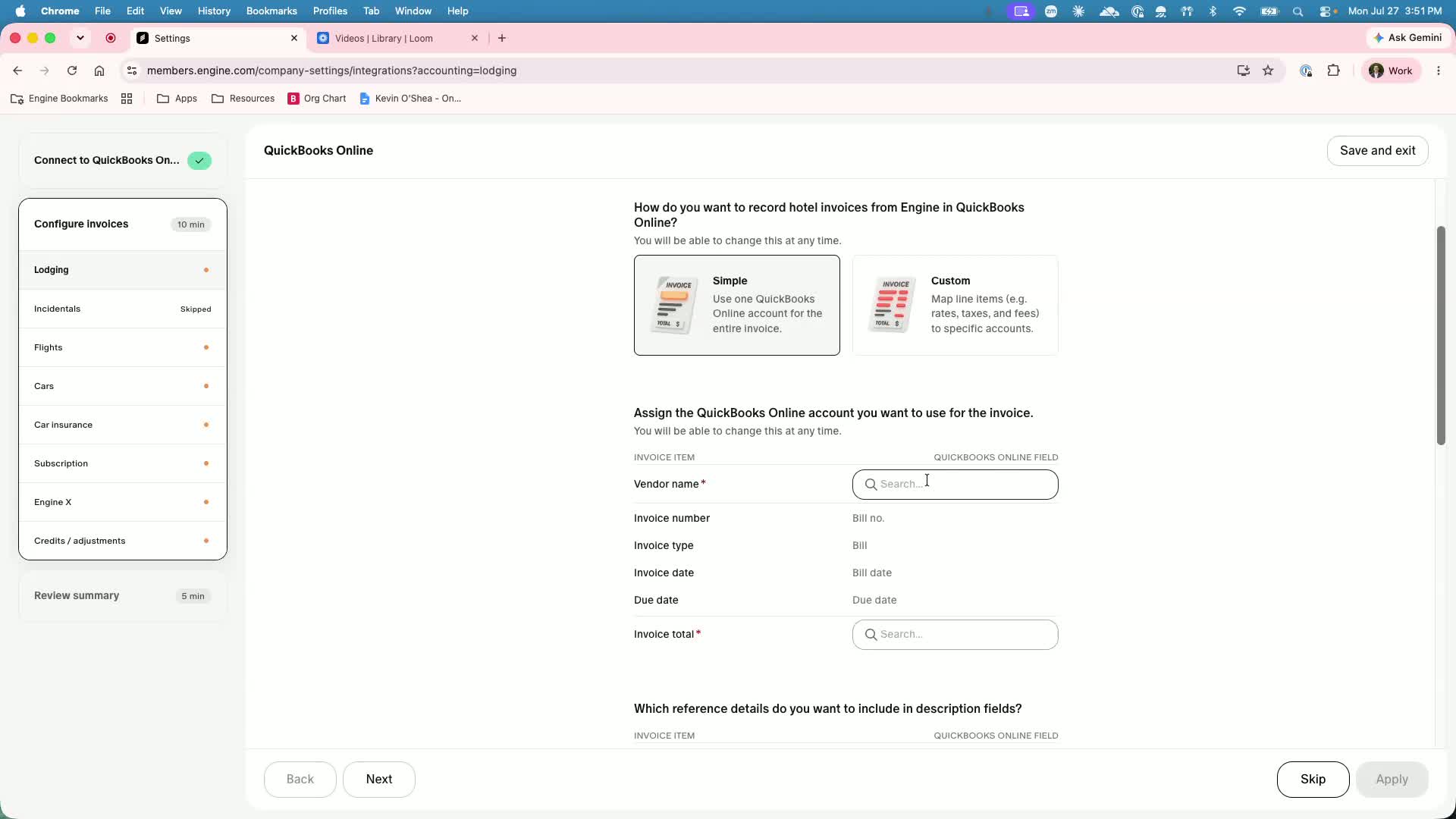
Task: Open the Kevin O'Shea bookmark
Action: tap(410, 99)
